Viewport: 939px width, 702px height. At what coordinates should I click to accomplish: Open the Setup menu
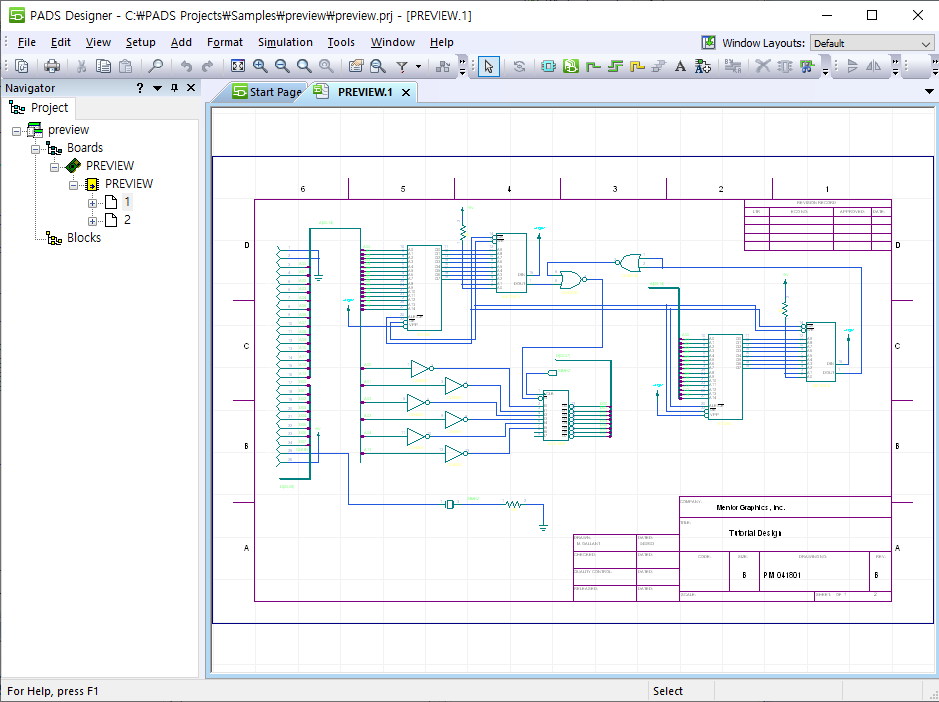(x=140, y=42)
